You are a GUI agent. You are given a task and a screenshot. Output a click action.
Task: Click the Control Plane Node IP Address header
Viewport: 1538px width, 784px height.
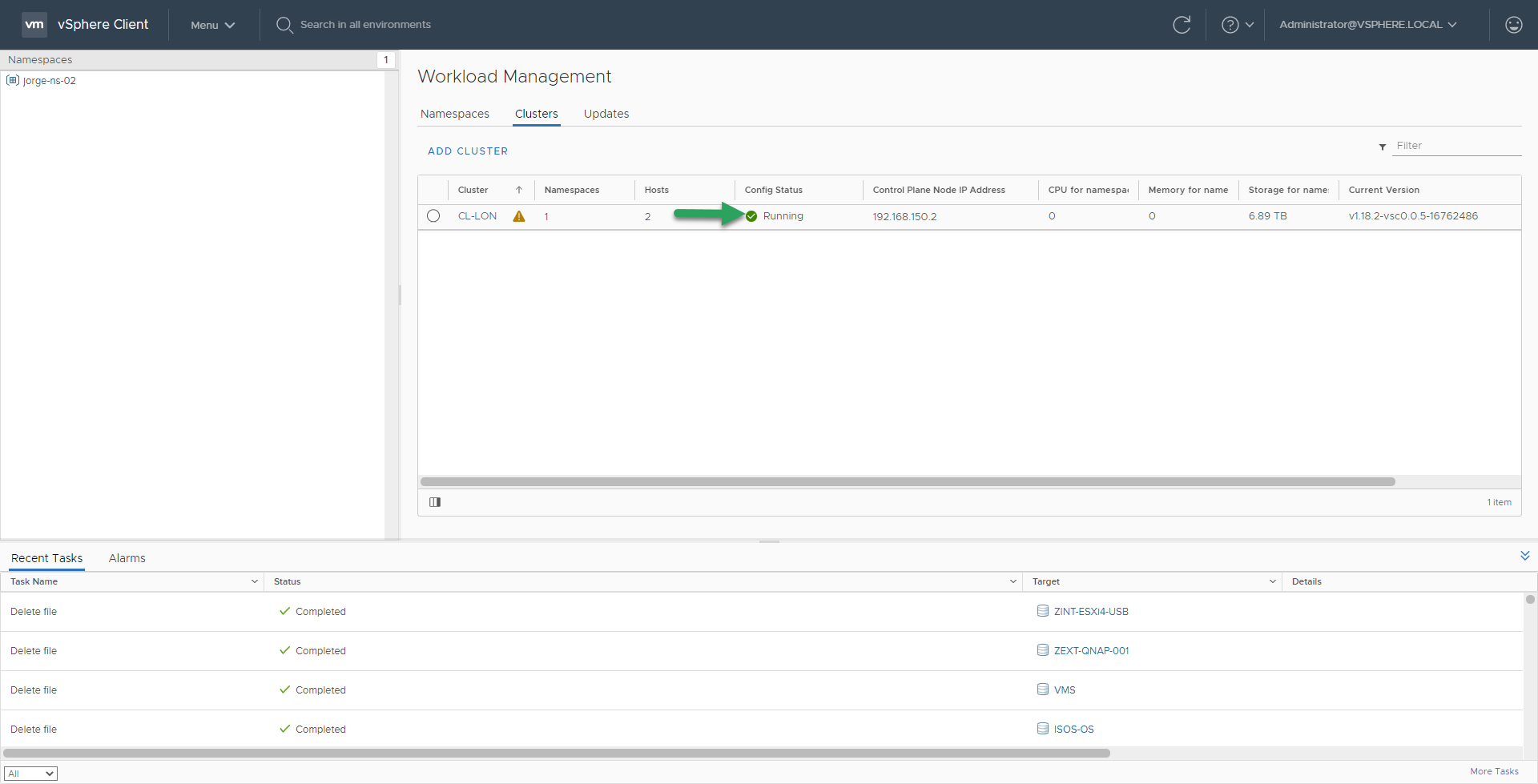(x=939, y=190)
